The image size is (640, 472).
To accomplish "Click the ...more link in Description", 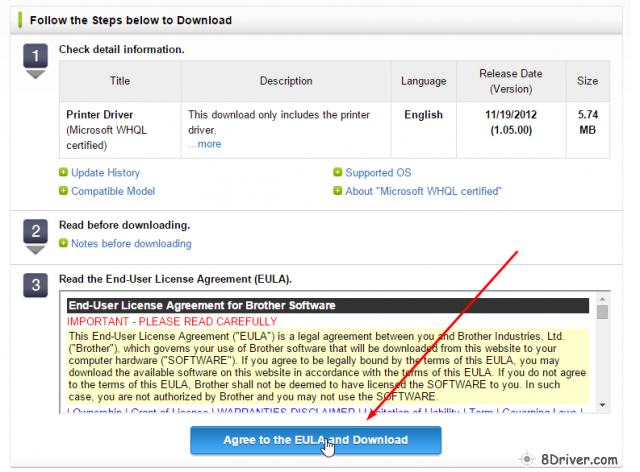I will (x=204, y=144).
